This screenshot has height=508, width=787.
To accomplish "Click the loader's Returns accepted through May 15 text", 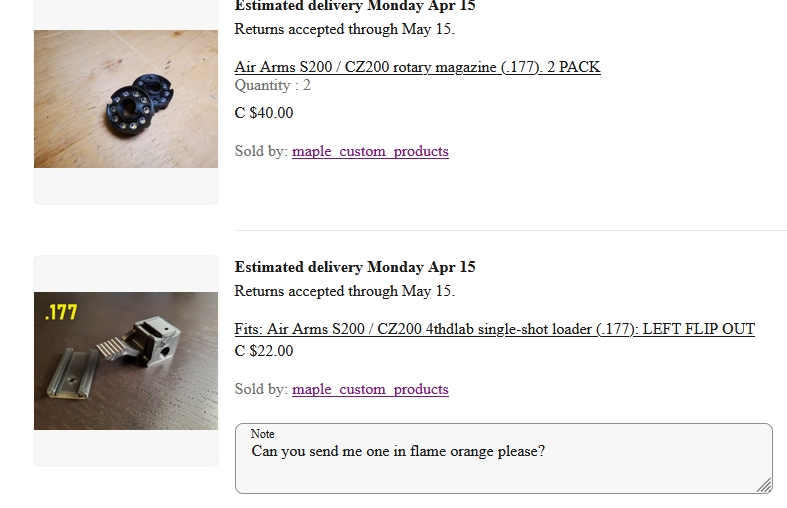I will (344, 291).
